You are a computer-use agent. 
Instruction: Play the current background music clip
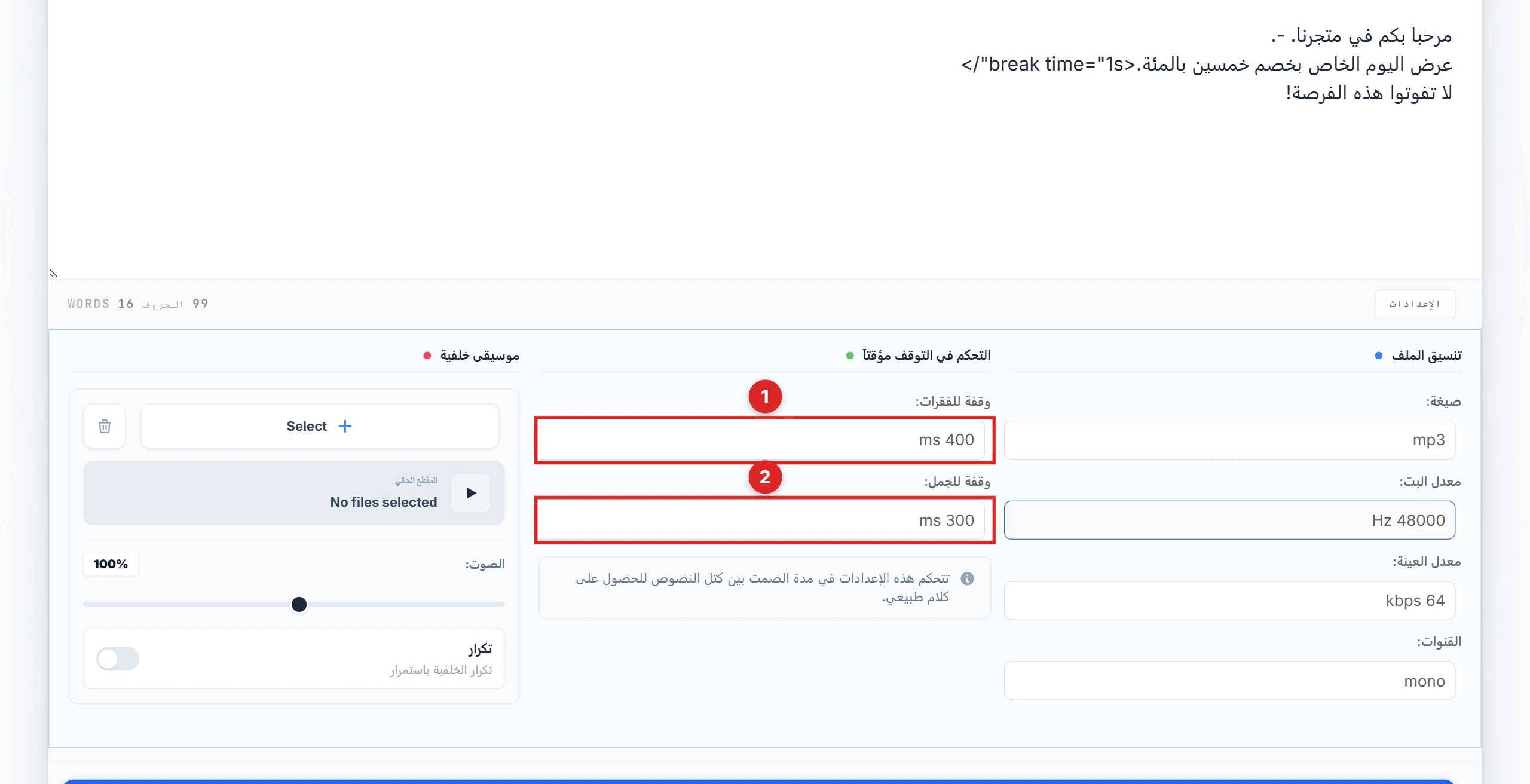[471, 493]
